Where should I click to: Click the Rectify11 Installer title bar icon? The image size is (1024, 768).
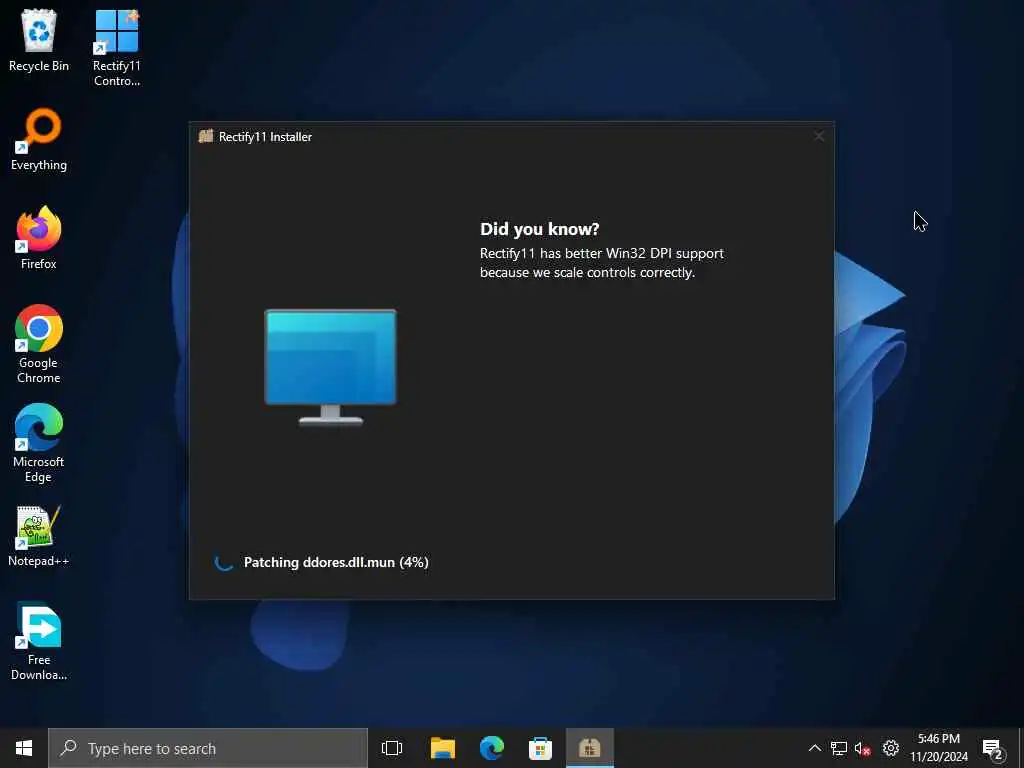click(x=206, y=136)
